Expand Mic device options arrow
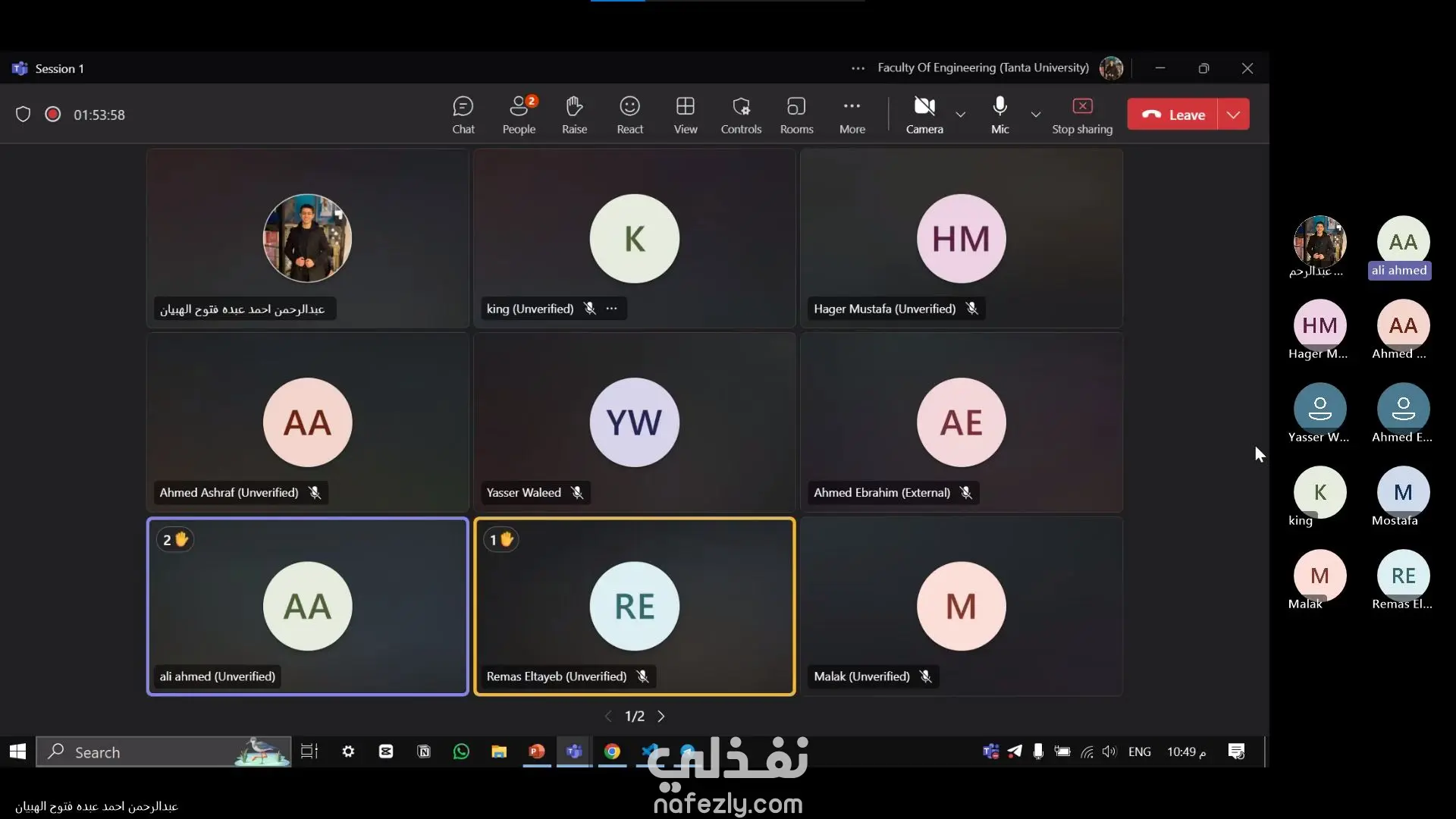Screen dimensions: 1456x819 pyautogui.click(x=1036, y=115)
